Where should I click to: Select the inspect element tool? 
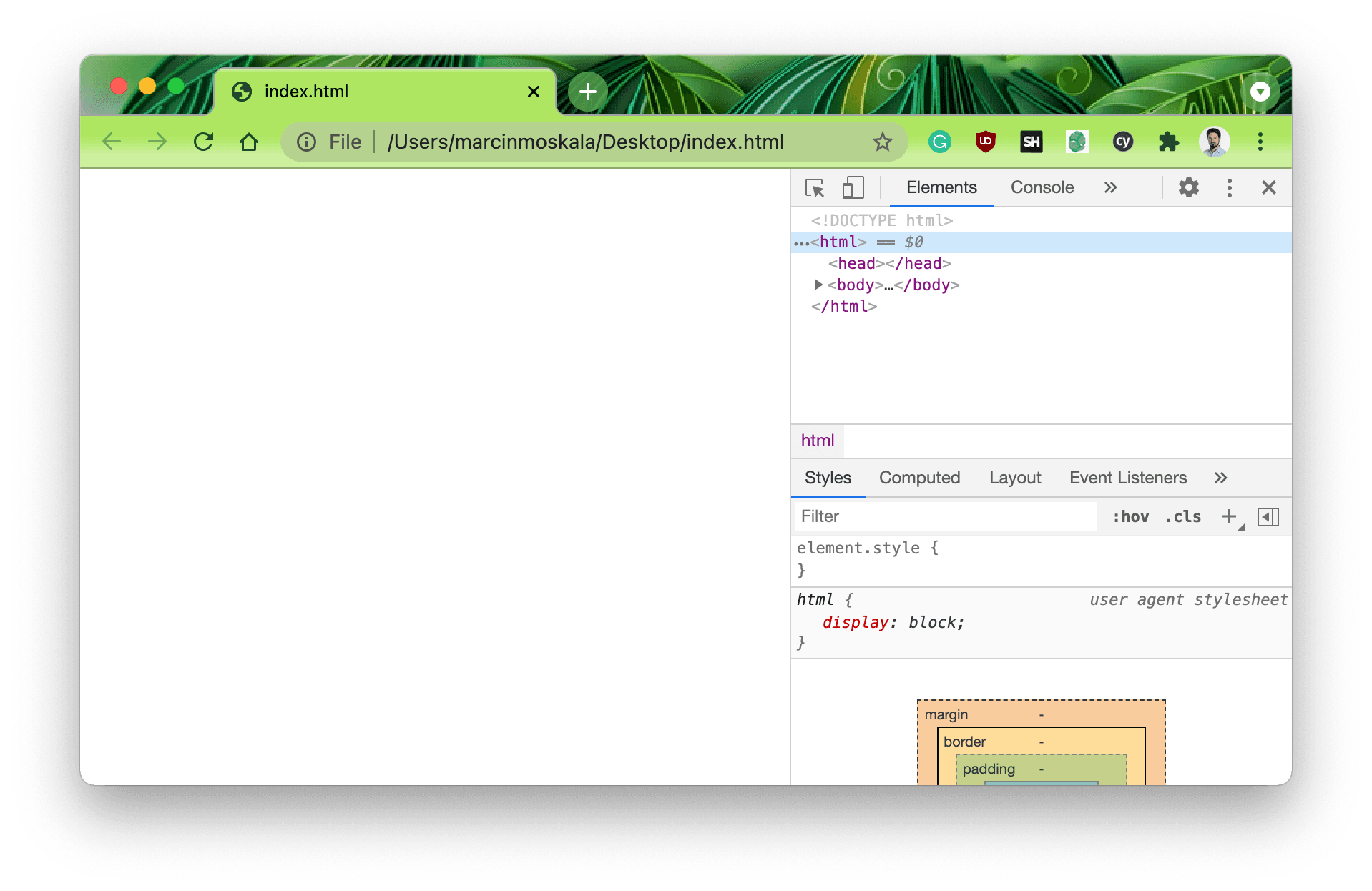(x=815, y=187)
